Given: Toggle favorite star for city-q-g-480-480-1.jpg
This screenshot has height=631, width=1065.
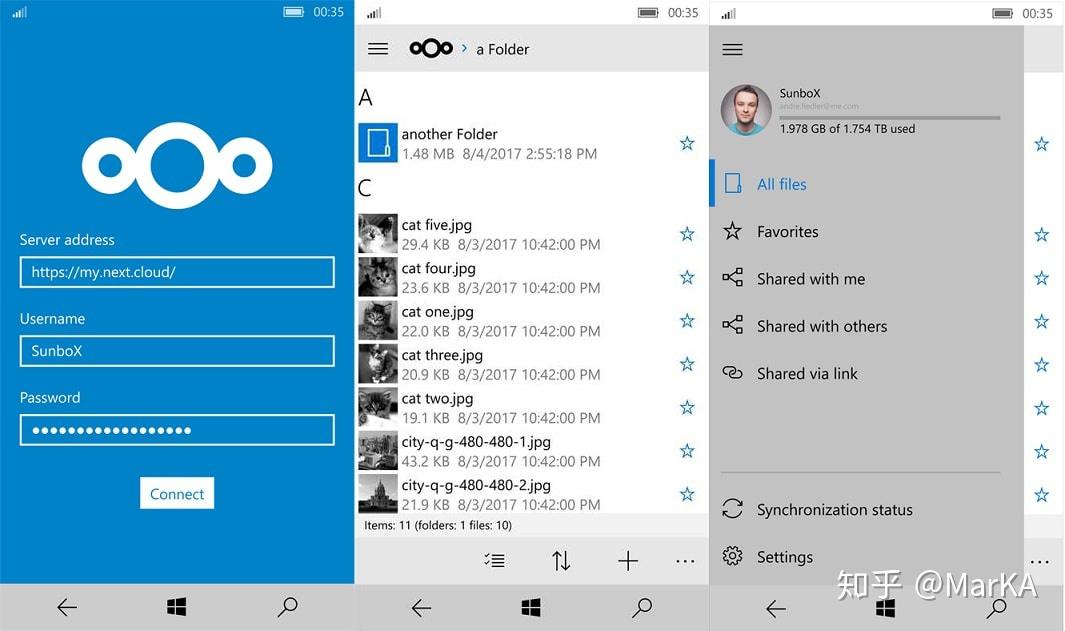Looking at the screenshot, I should coord(687,451).
